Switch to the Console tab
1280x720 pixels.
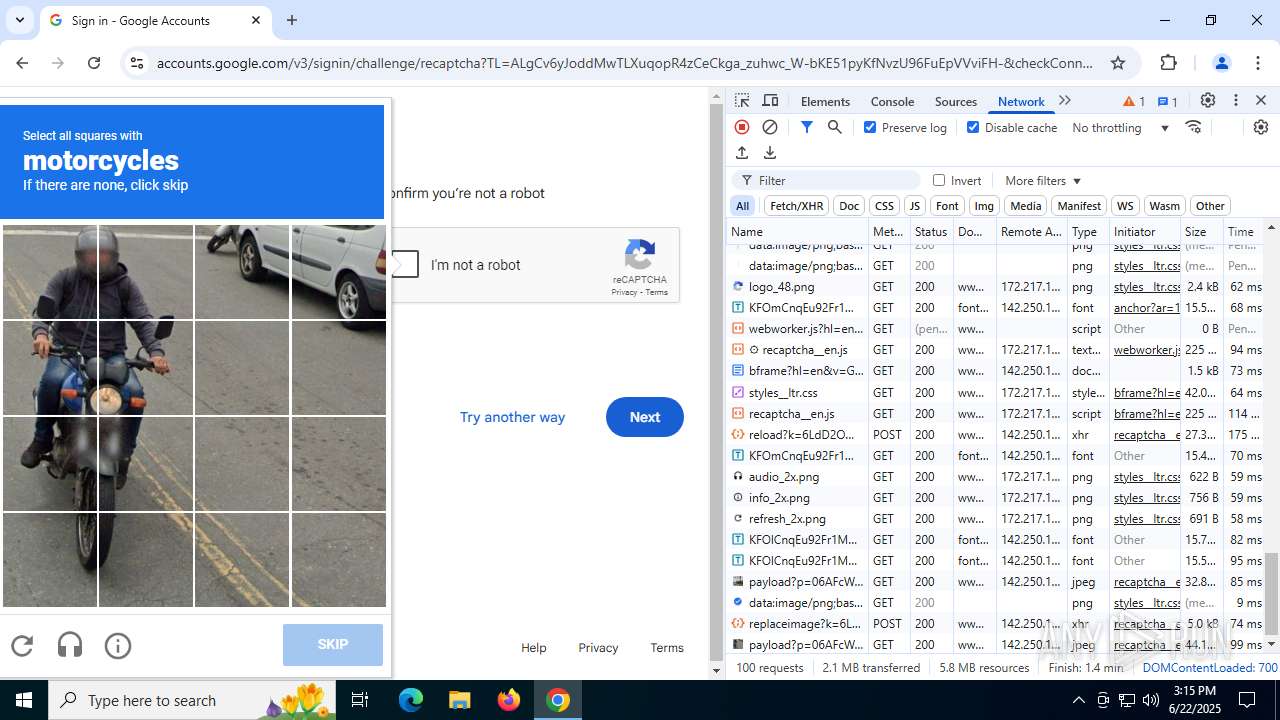click(x=892, y=101)
